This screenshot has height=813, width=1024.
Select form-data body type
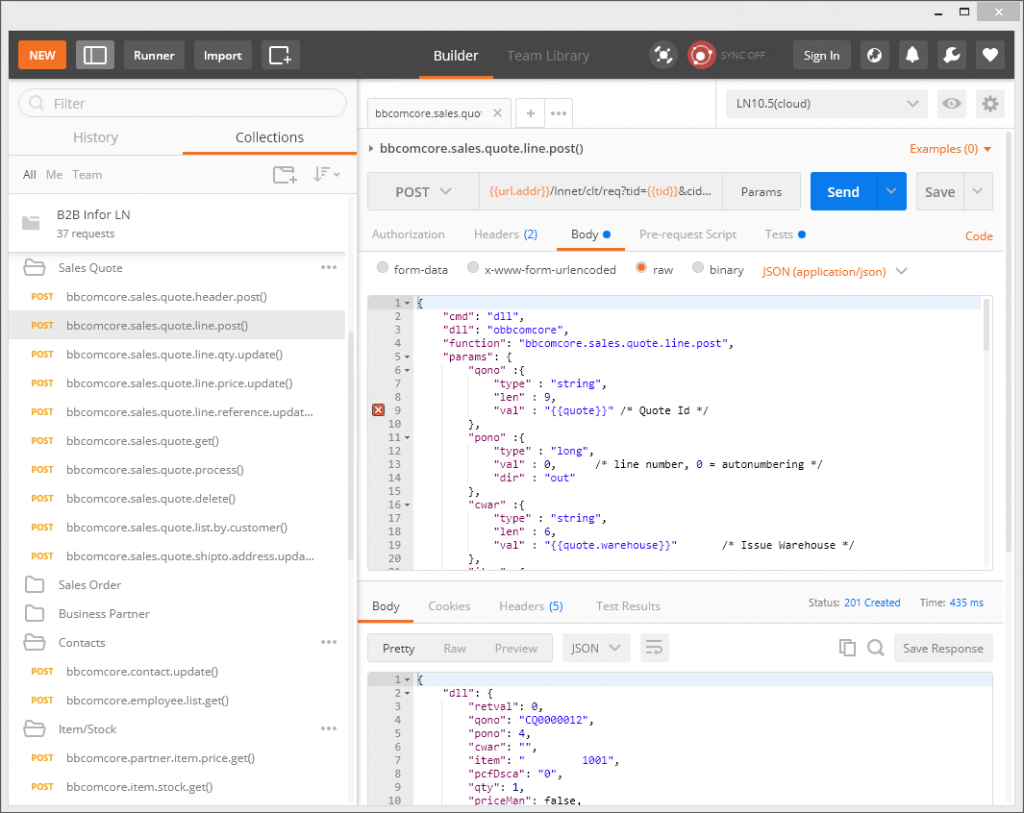[383, 268]
